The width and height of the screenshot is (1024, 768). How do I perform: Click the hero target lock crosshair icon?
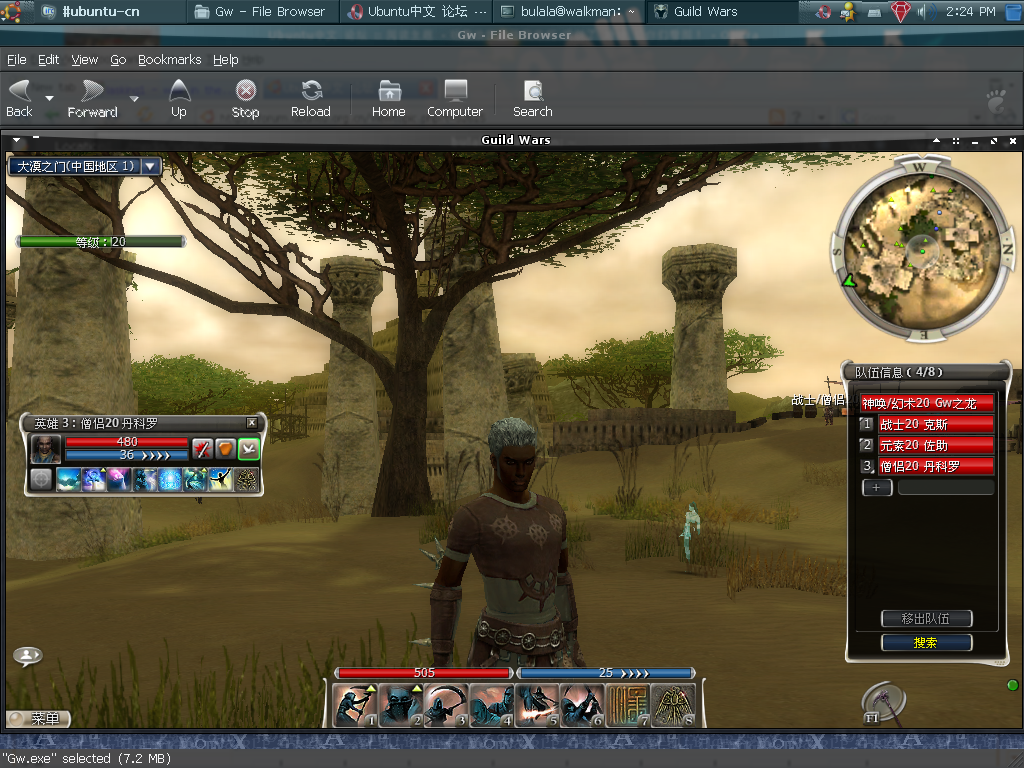[41, 479]
